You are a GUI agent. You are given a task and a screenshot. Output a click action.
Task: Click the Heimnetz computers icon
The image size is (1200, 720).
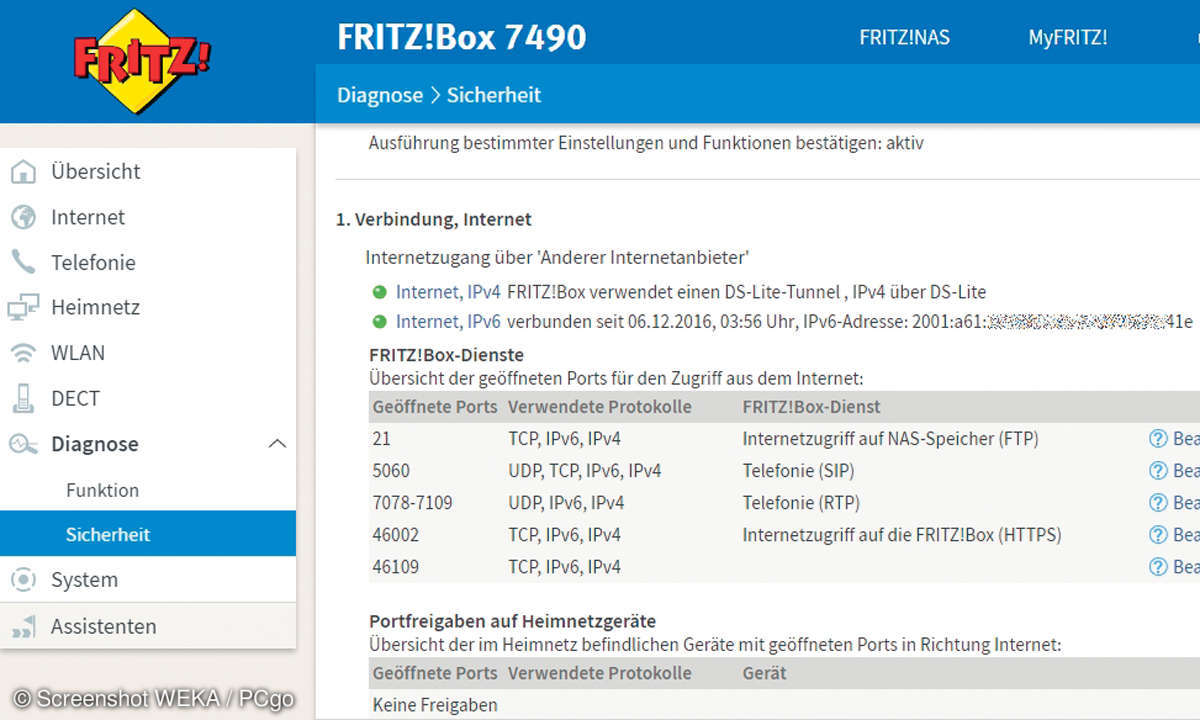point(23,308)
